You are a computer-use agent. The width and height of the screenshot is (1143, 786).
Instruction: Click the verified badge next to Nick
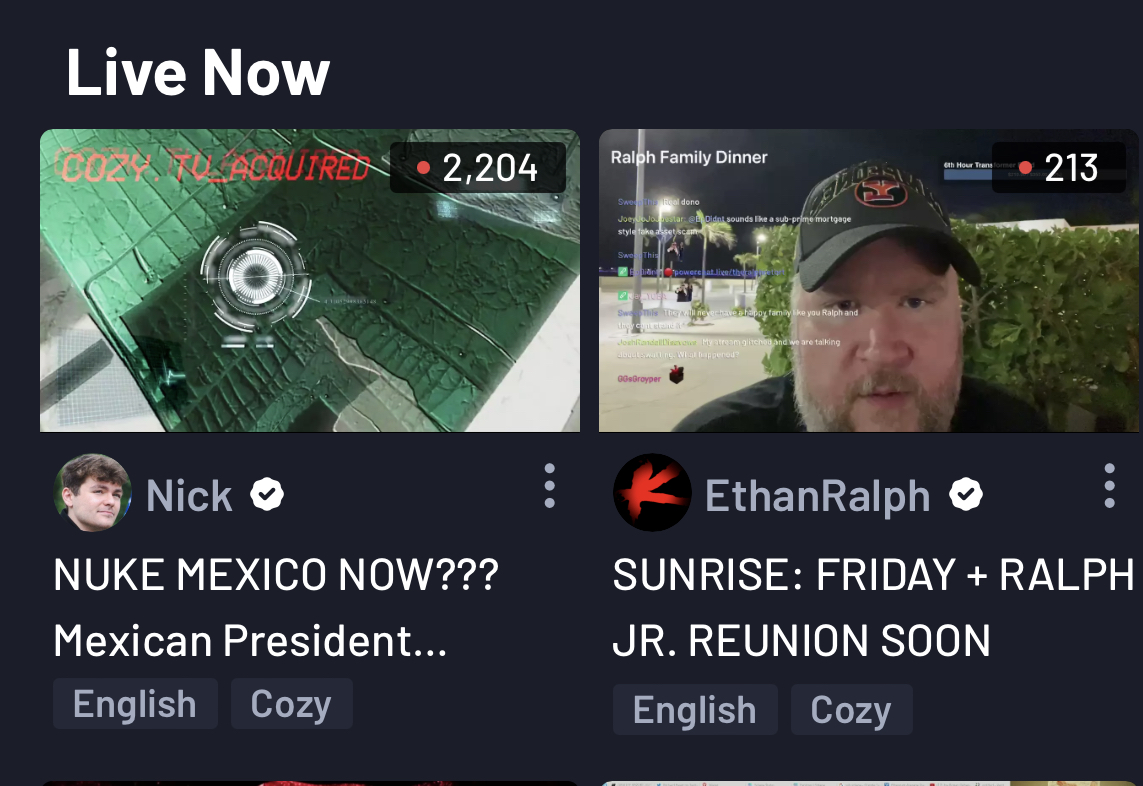(x=267, y=494)
